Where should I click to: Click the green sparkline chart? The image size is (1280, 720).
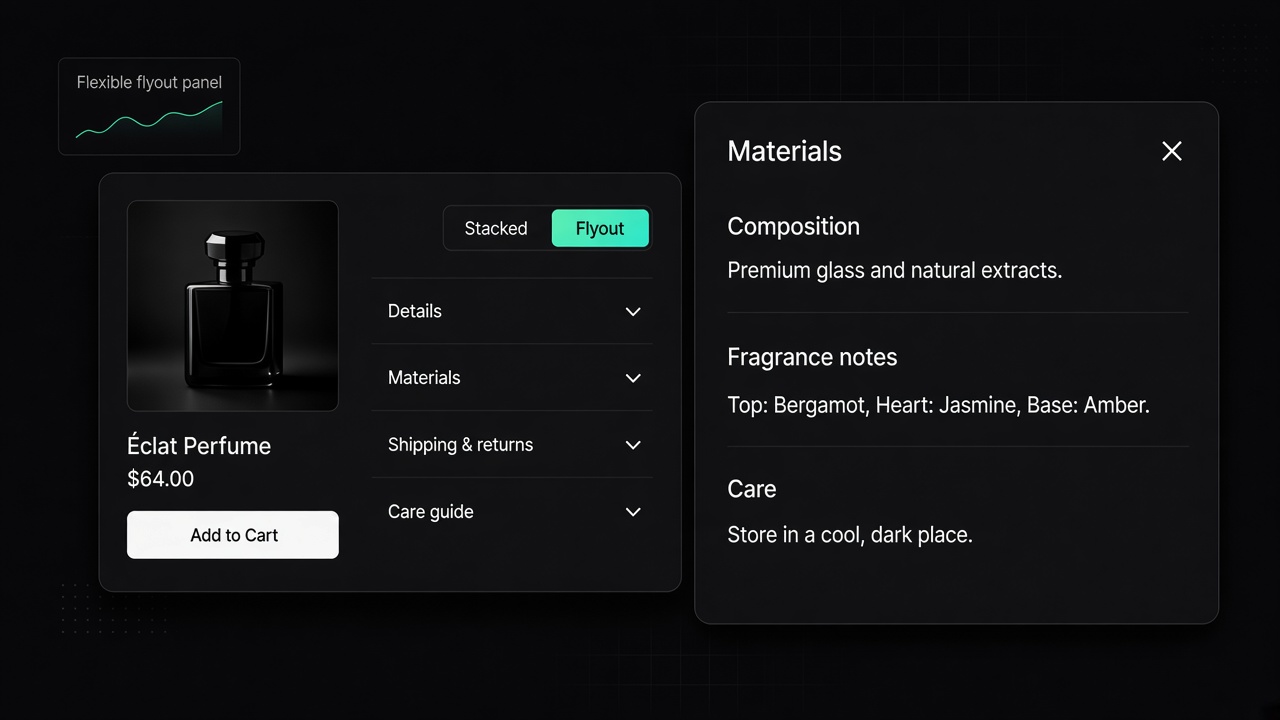coord(149,120)
